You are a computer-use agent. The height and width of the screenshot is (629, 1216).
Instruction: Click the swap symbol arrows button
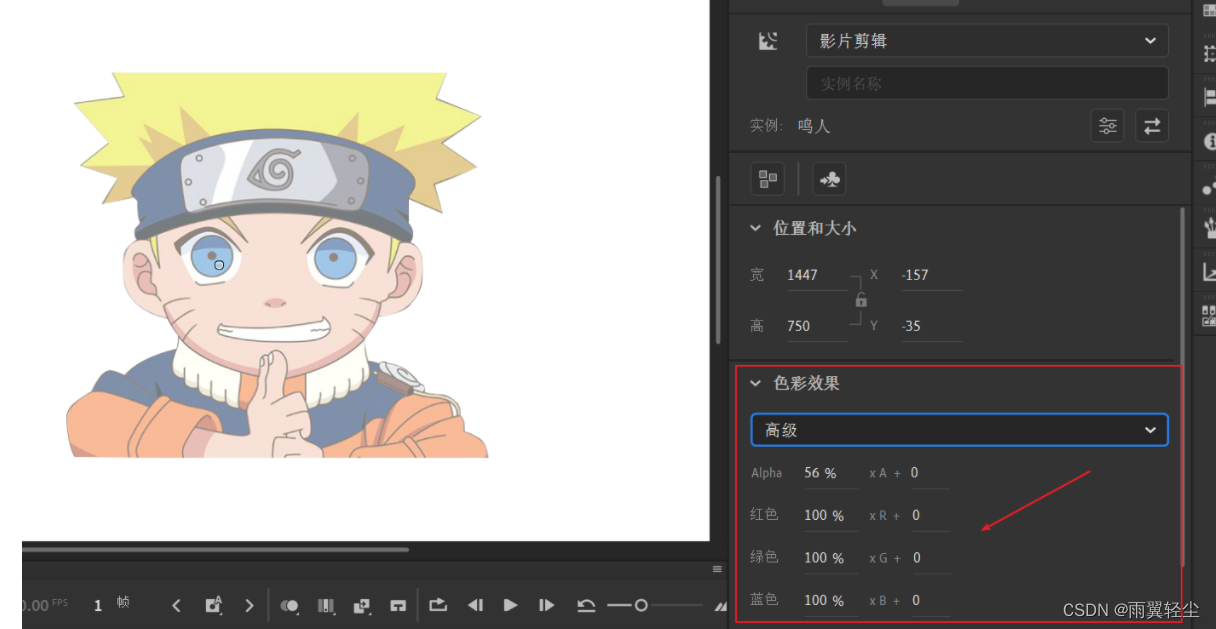click(1152, 126)
